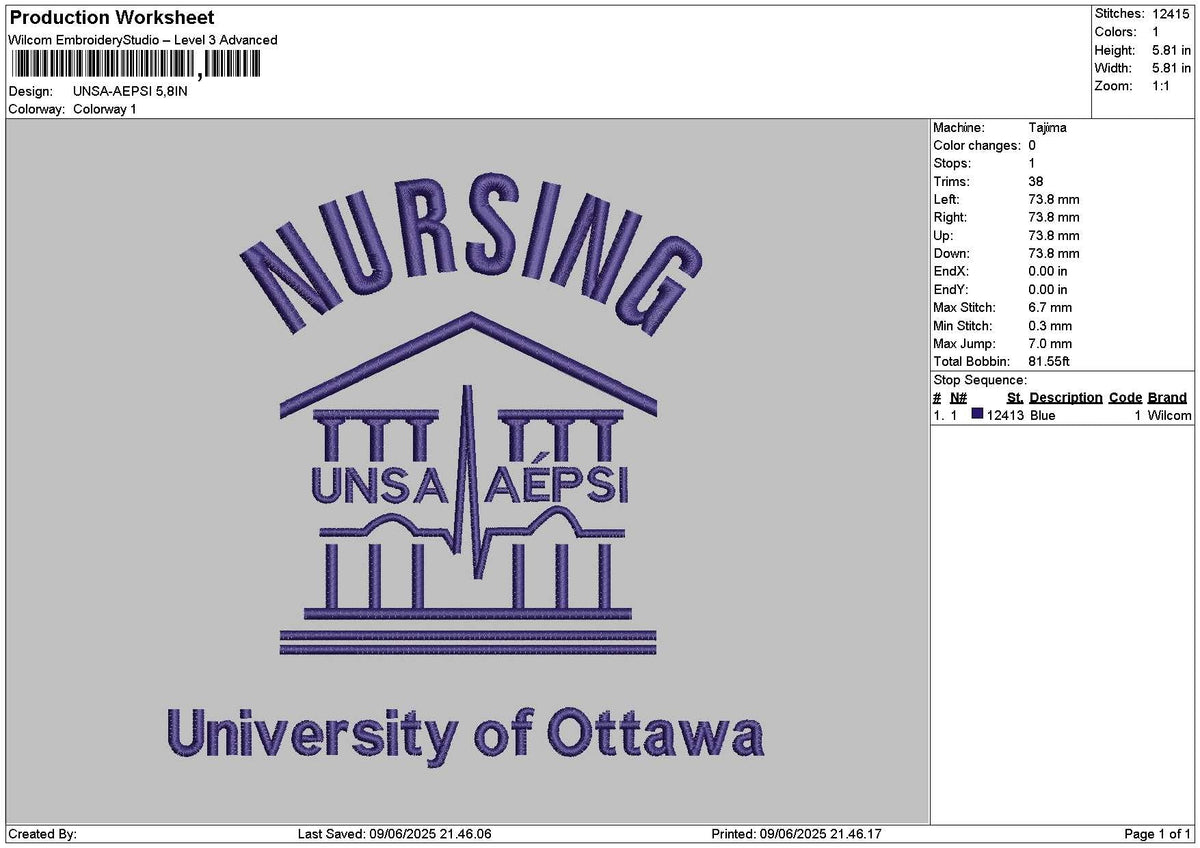Image resolution: width=1200 pixels, height=848 pixels.
Task: Click the 'St.' column header
Action: [1015, 398]
